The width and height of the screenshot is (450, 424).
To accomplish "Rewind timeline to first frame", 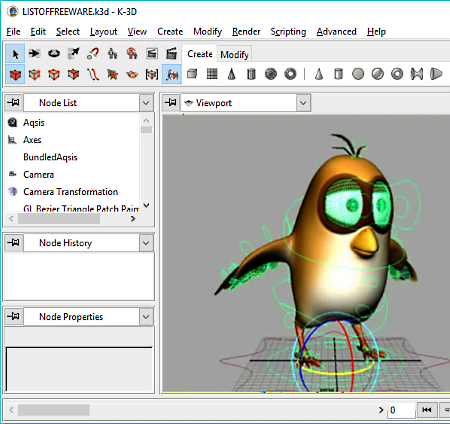I will point(427,410).
